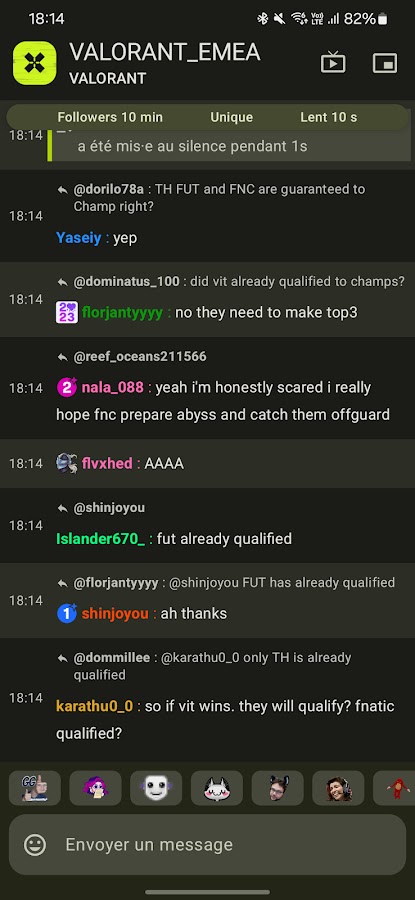Open the emoji picker smiley icon
Viewport: 415px width, 900px height.
(x=35, y=844)
